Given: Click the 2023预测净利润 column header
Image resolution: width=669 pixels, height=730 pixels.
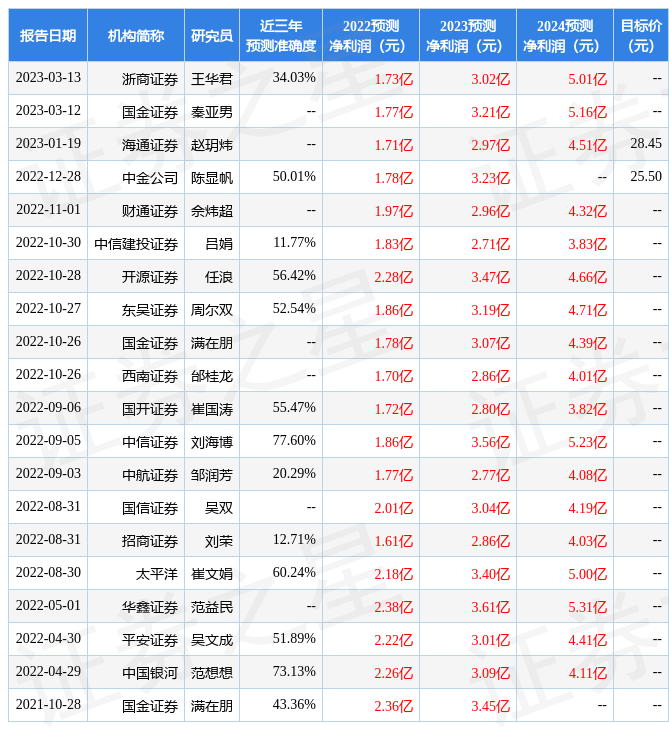Looking at the screenshot, I should [x=468, y=35].
